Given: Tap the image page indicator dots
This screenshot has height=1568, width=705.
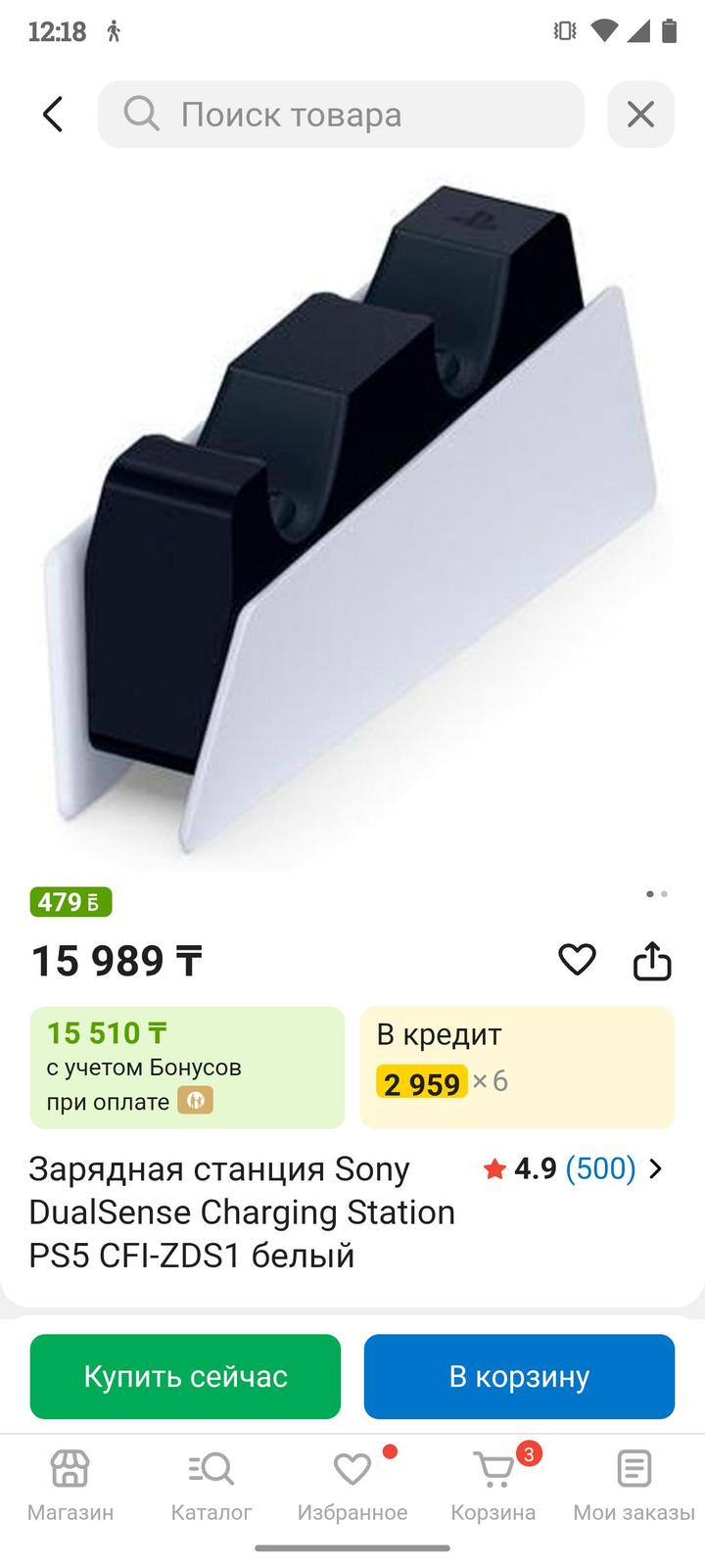Looking at the screenshot, I should tap(657, 894).
